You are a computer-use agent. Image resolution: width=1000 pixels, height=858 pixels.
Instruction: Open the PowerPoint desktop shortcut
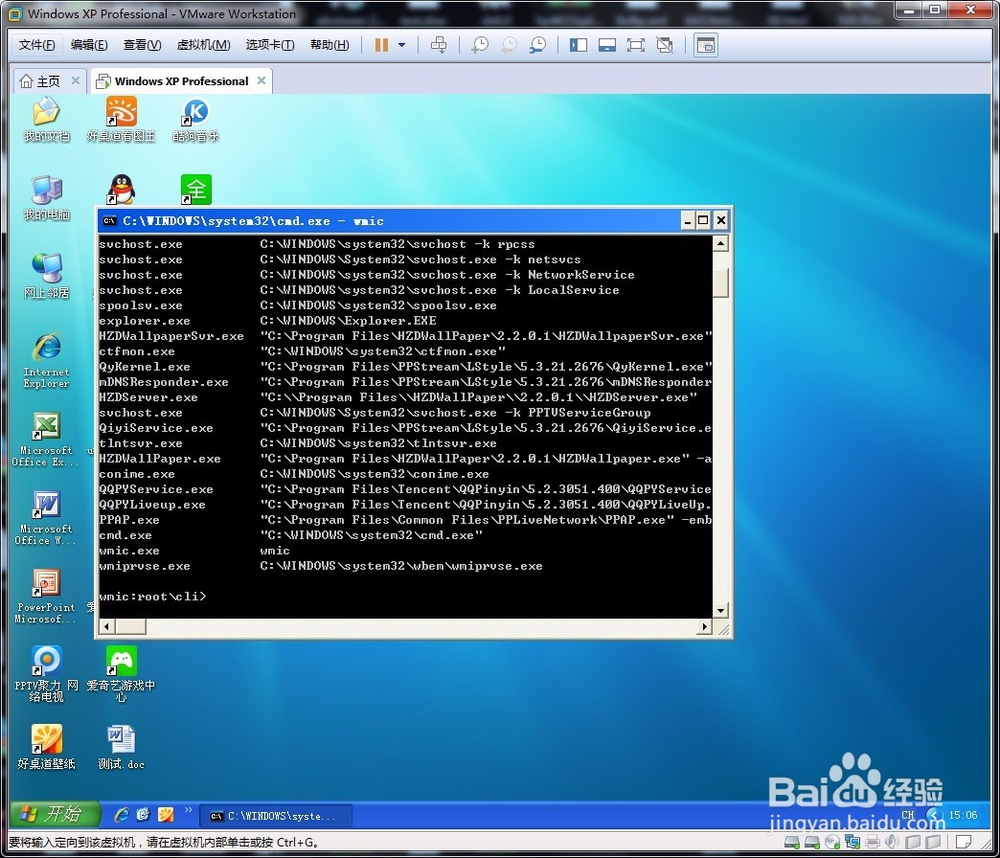tap(46, 596)
